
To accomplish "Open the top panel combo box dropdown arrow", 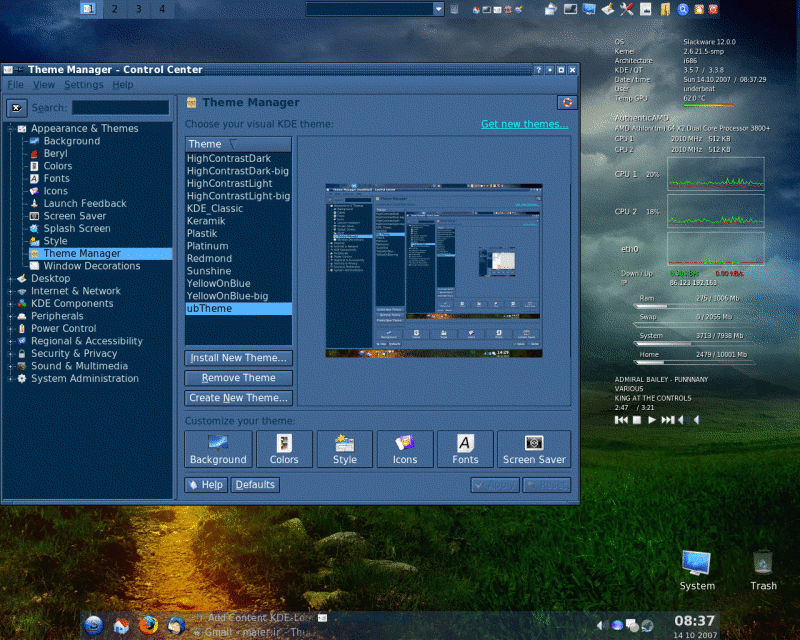I will (x=438, y=9).
